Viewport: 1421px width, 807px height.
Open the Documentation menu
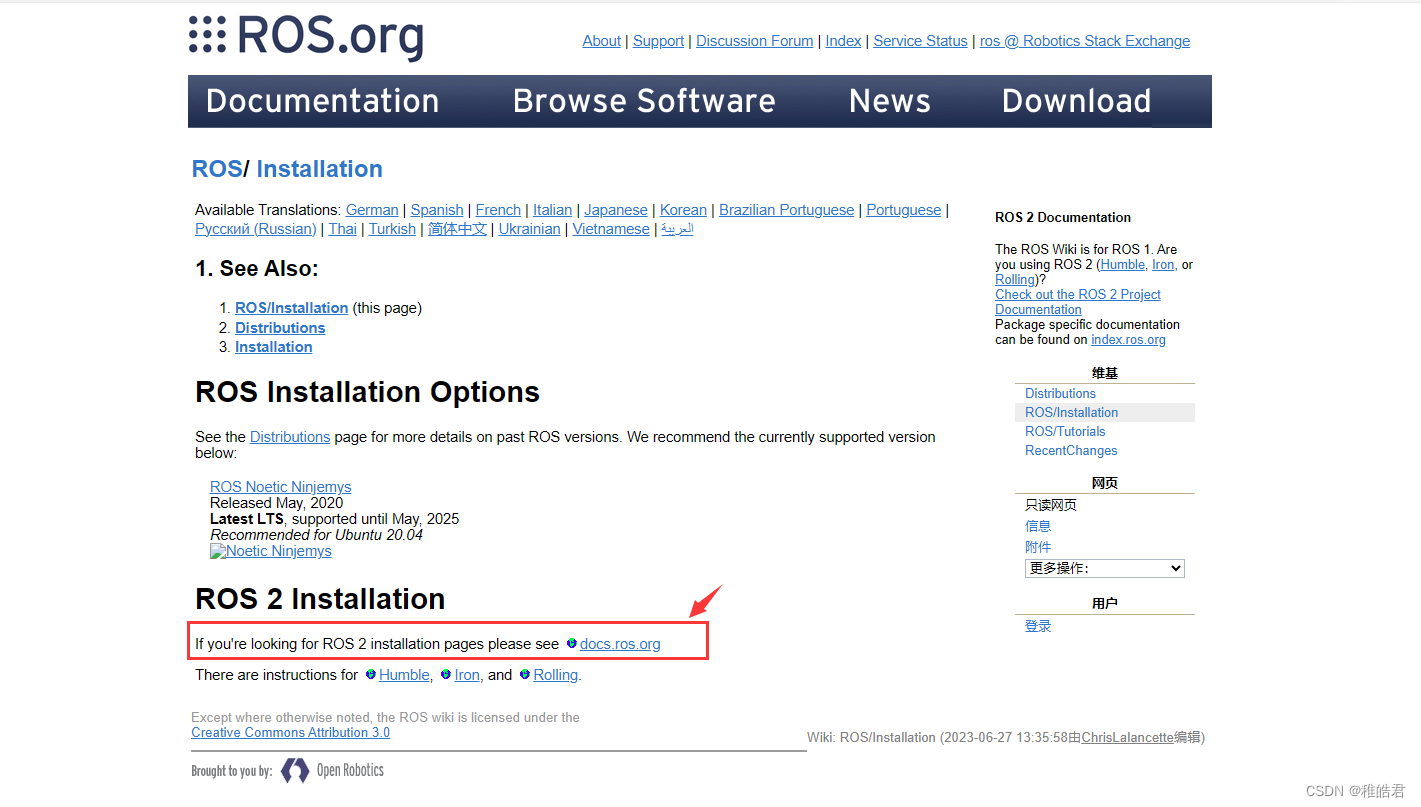(x=322, y=101)
